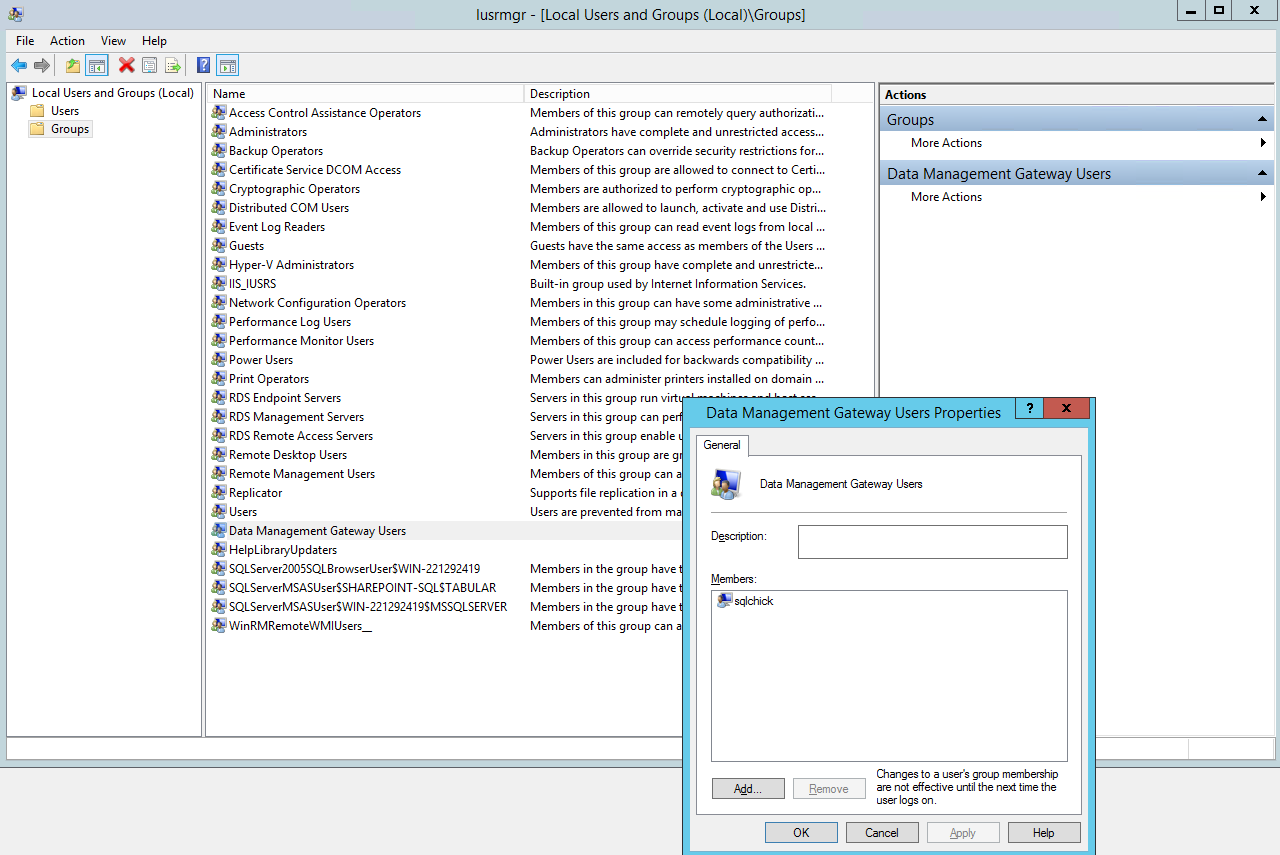This screenshot has height=855, width=1280.
Task: Select the Users node in the tree
Action: pyautogui.click(x=65, y=111)
